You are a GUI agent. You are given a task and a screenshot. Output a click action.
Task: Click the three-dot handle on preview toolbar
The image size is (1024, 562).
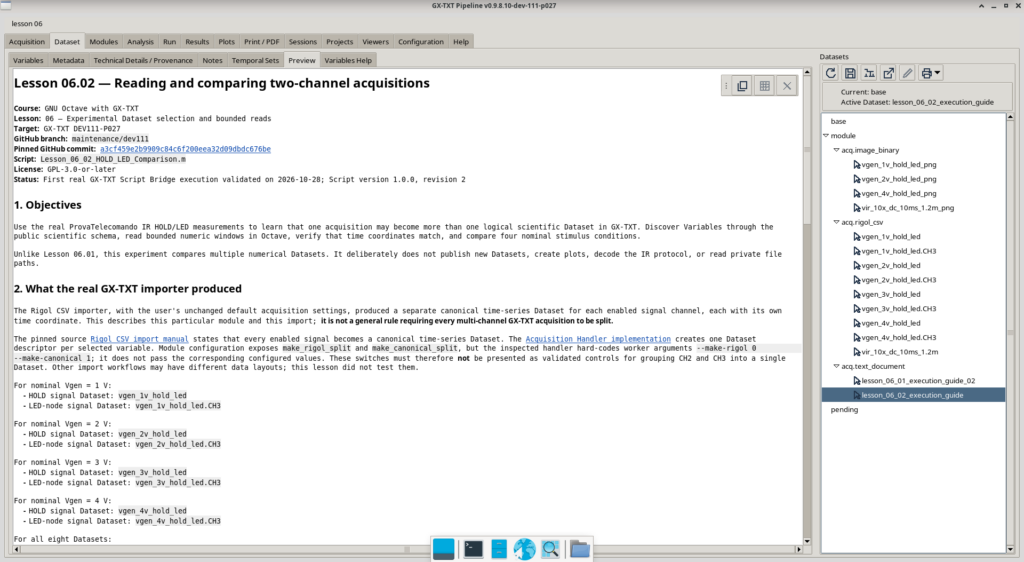(726, 86)
